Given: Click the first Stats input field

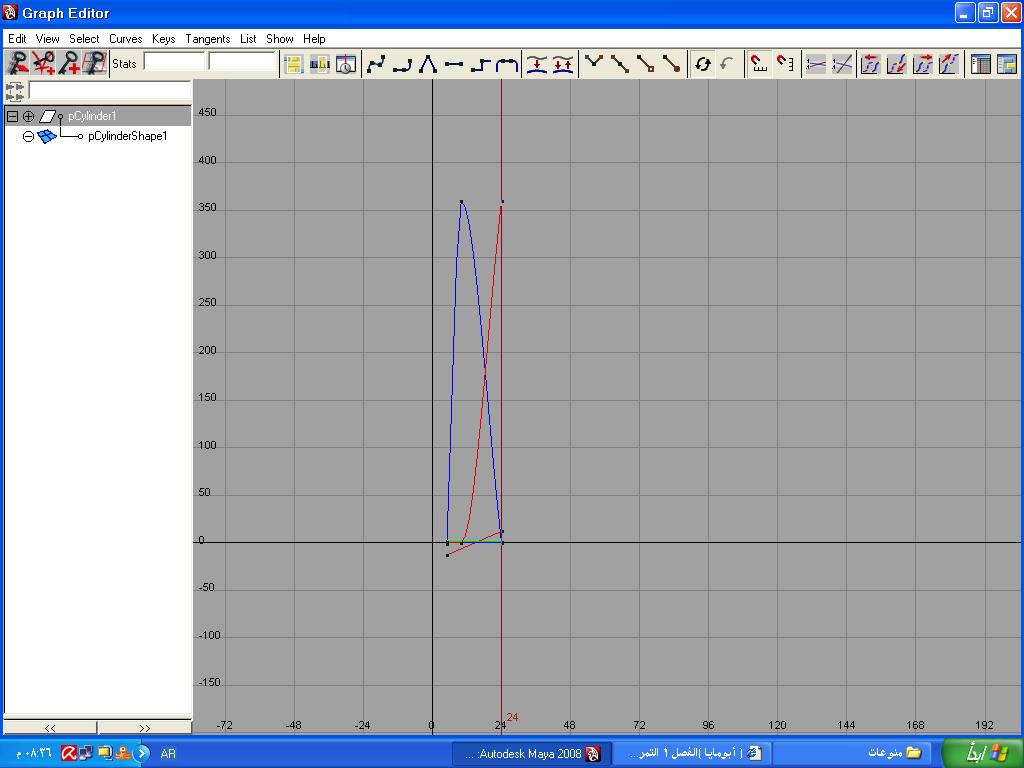Looking at the screenshot, I should 174,62.
